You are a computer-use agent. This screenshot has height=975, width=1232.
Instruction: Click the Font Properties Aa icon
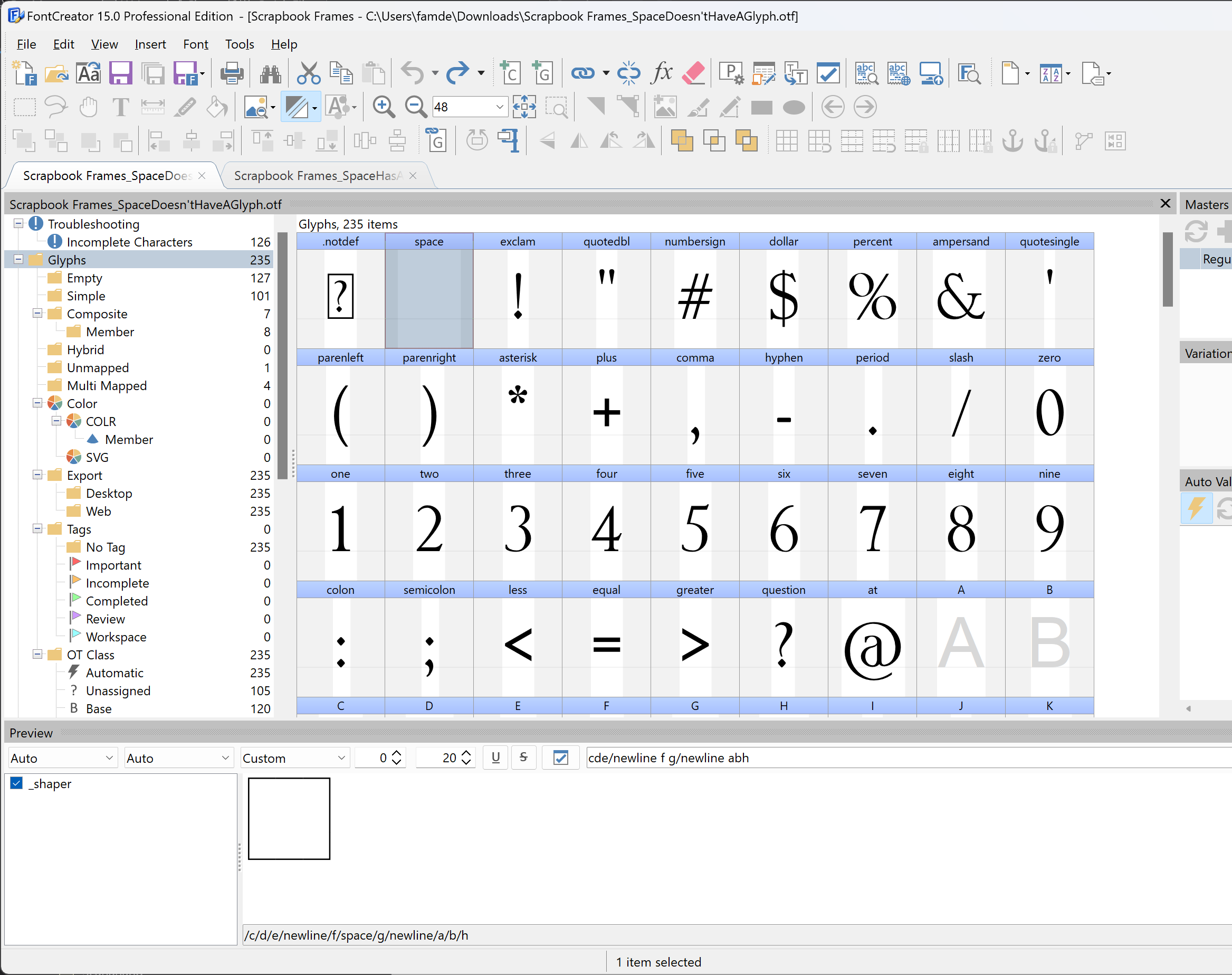click(x=89, y=73)
